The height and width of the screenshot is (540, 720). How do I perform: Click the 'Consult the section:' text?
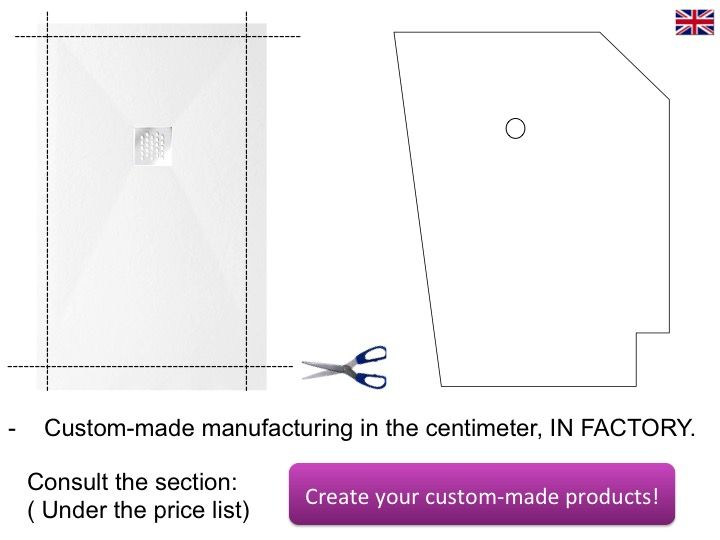click(x=132, y=482)
